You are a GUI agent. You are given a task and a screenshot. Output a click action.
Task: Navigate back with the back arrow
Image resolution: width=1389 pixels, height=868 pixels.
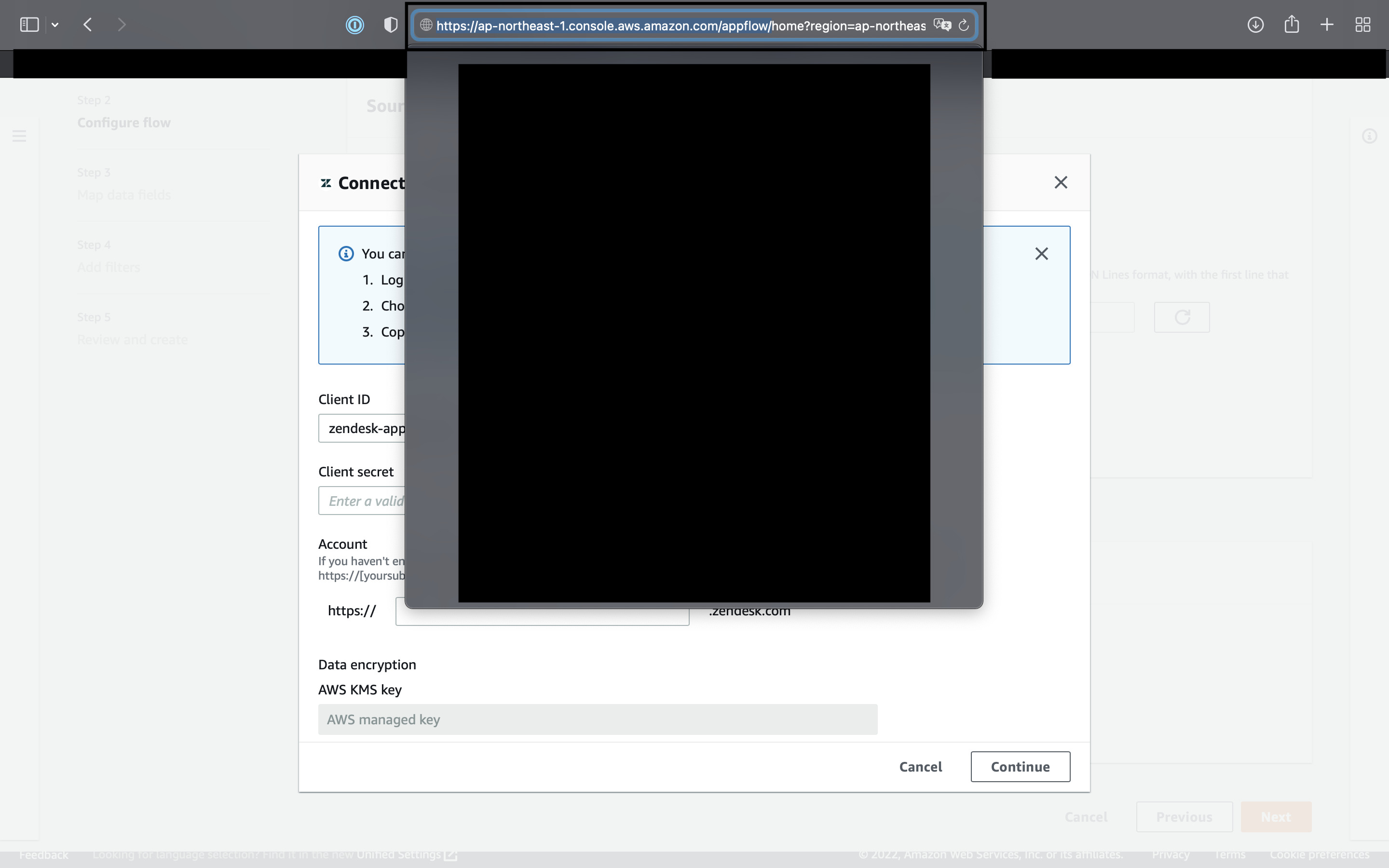tap(87, 24)
